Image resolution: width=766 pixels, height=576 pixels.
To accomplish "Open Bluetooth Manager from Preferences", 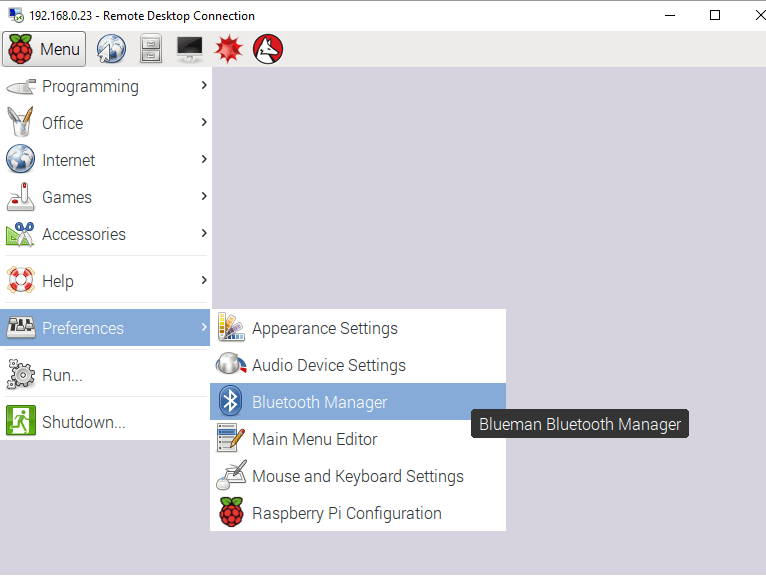I will 320,402.
